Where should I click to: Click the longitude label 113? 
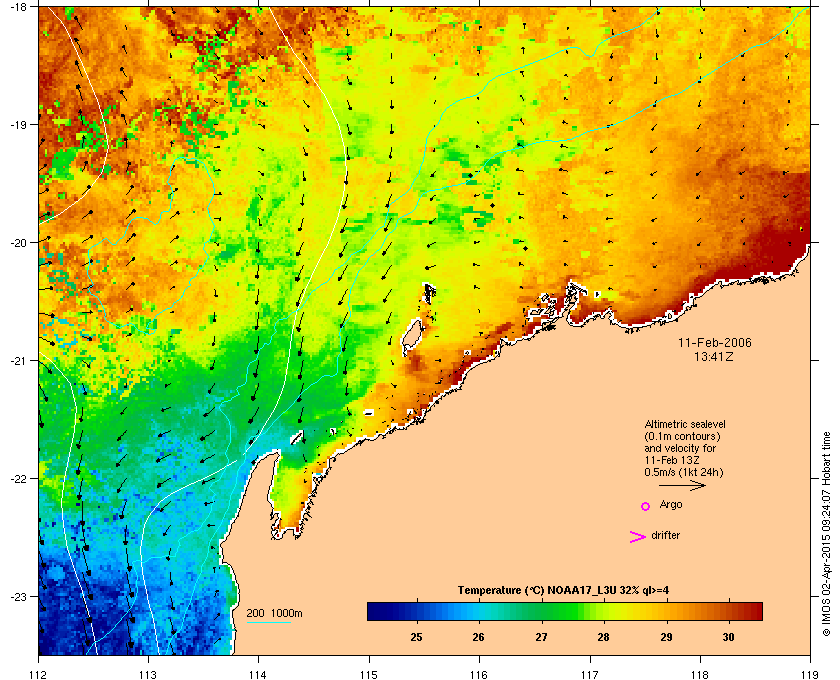(148, 675)
